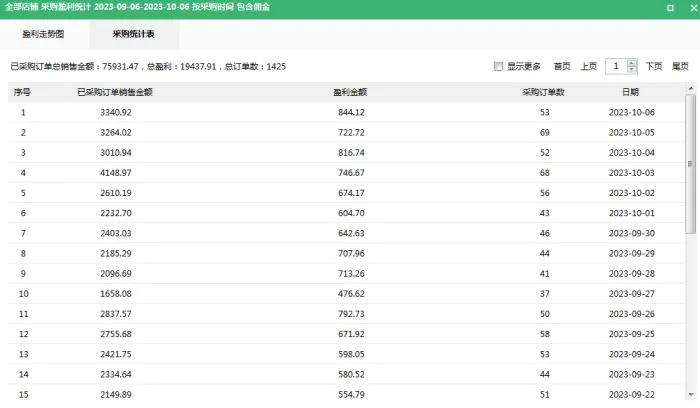Select profit cell 816.74
Image resolution: width=700 pixels, height=408 pixels.
coord(351,153)
